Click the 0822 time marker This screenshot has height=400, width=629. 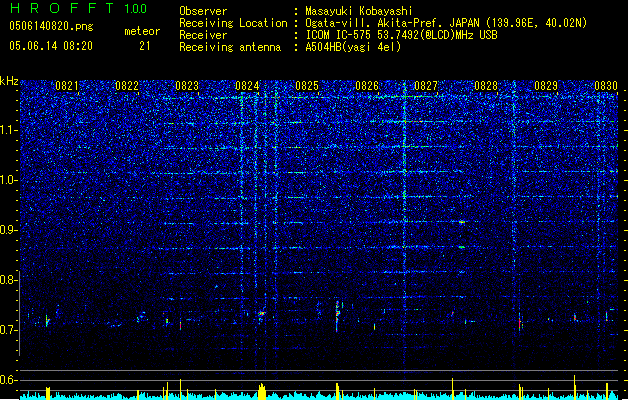click(127, 86)
